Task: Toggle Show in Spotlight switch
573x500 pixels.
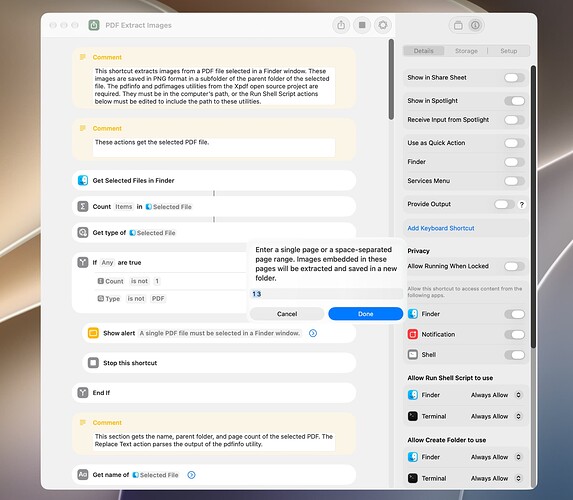Action: click(514, 101)
